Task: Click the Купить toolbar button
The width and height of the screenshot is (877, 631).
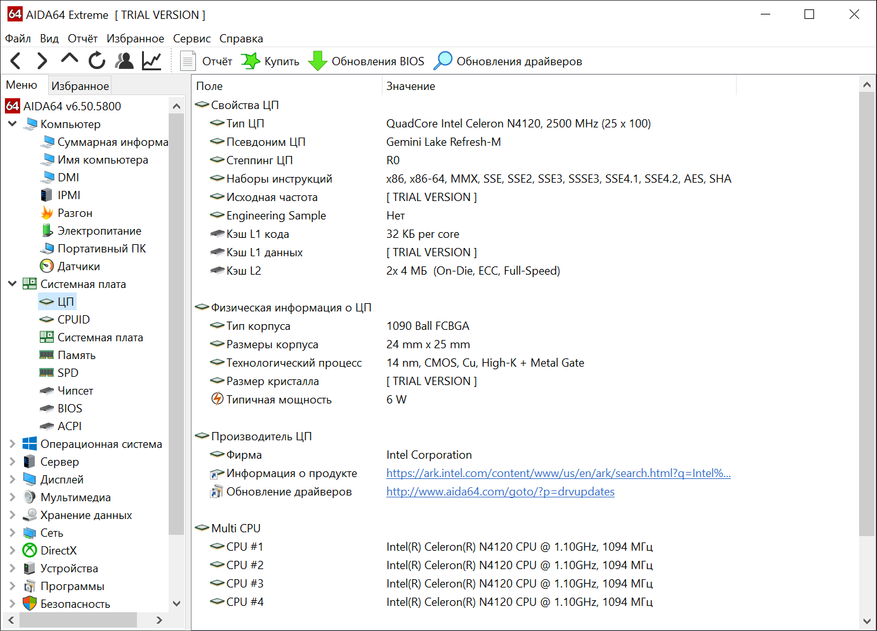Action: pyautogui.click(x=270, y=61)
